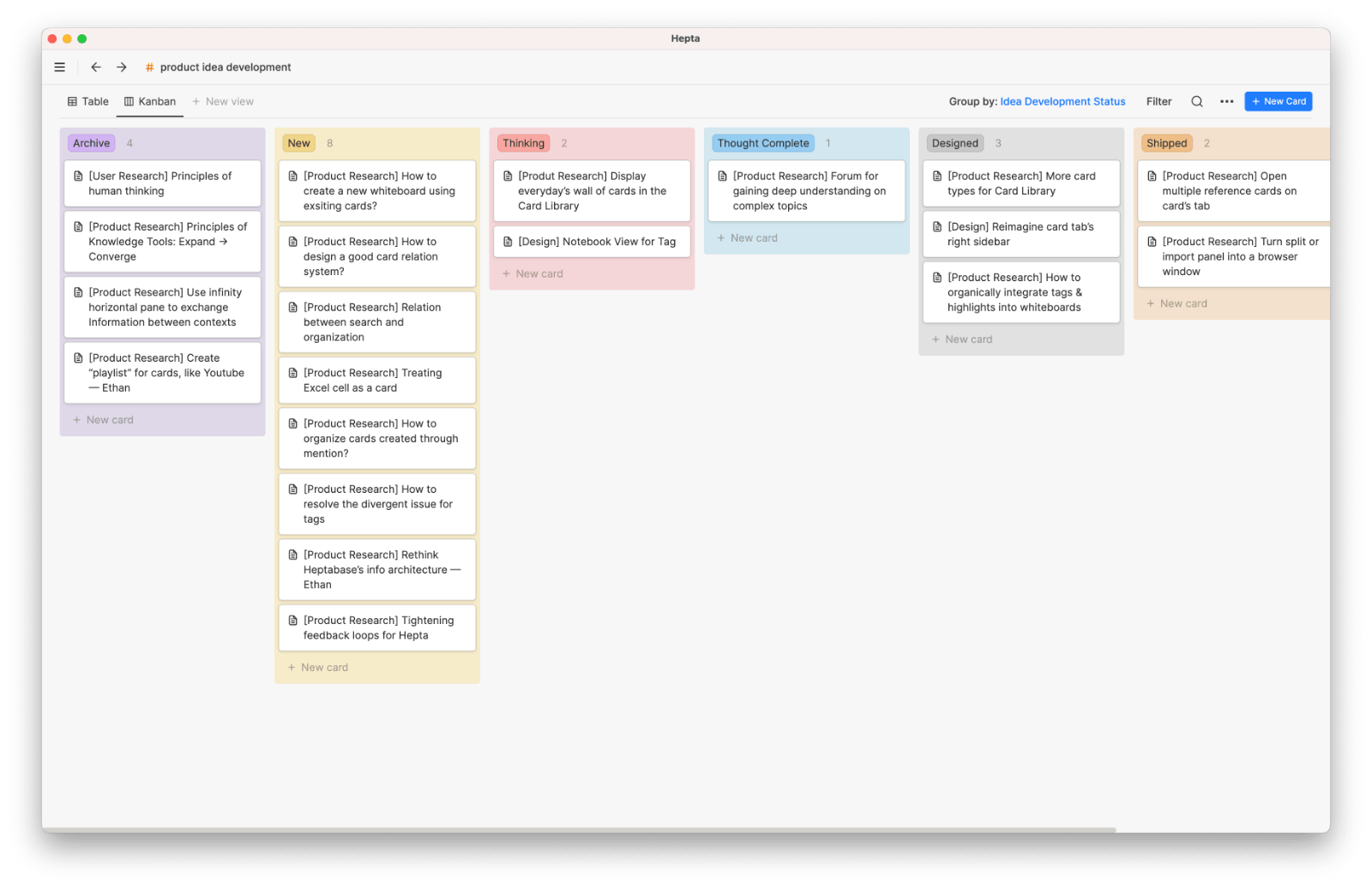Click document icon on Treating Excel cell card
This screenshot has width=1372, height=888.
(293, 373)
